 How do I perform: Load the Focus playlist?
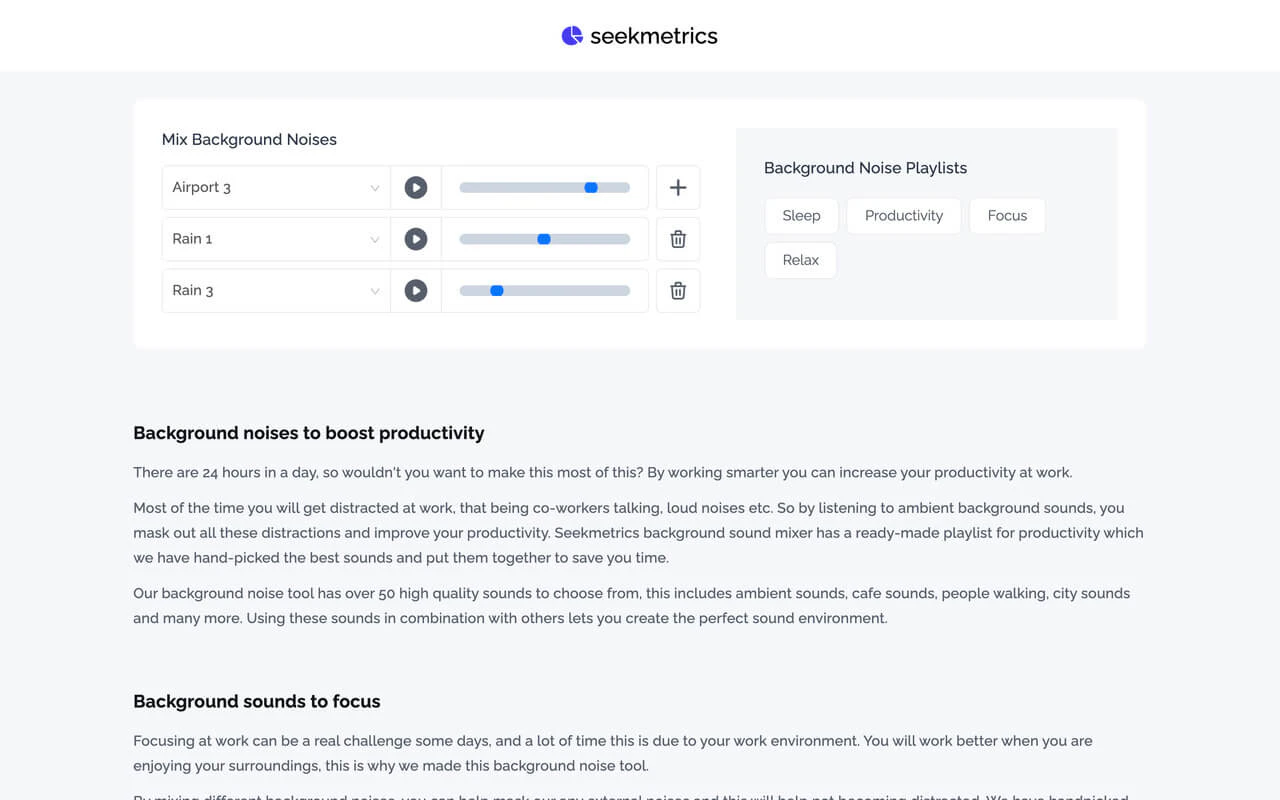coord(1007,216)
